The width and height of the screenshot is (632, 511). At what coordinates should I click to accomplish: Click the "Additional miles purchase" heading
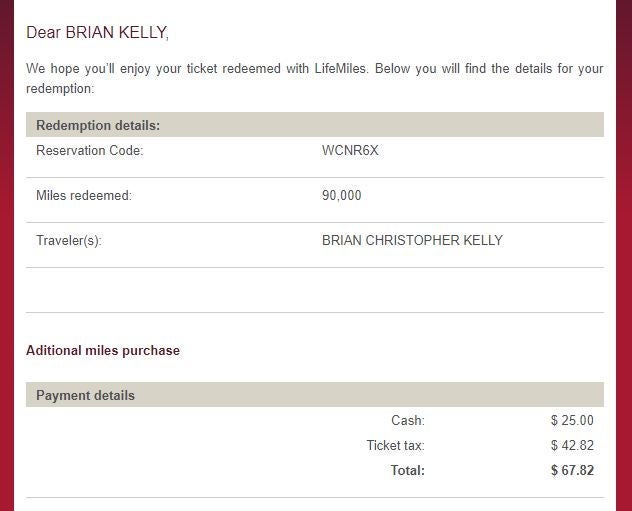coord(102,351)
